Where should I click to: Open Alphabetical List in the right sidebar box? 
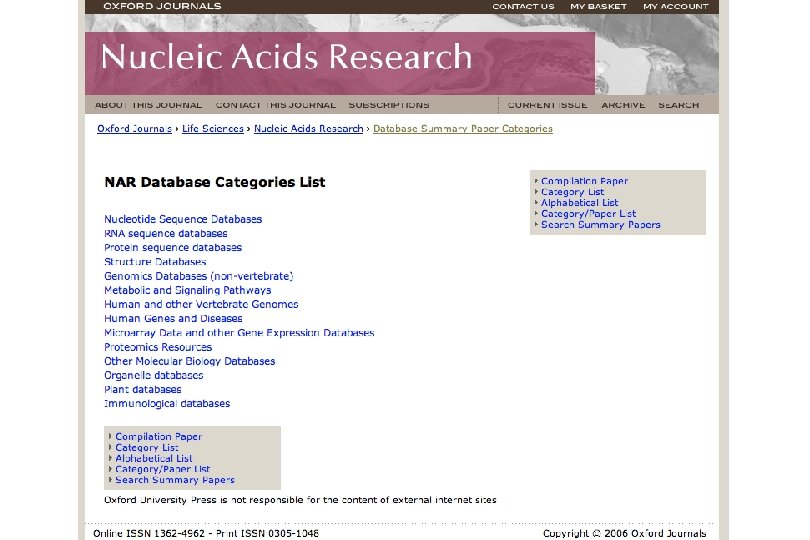580,203
